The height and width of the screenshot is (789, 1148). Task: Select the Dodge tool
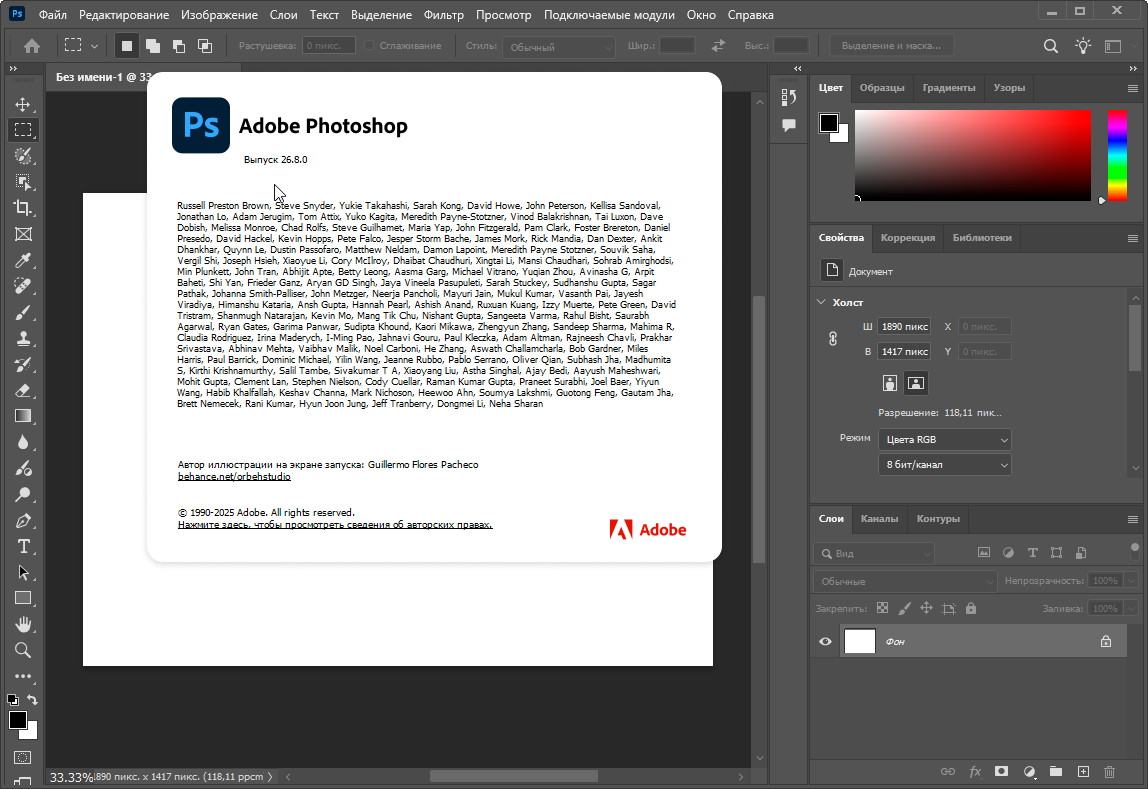click(x=23, y=495)
